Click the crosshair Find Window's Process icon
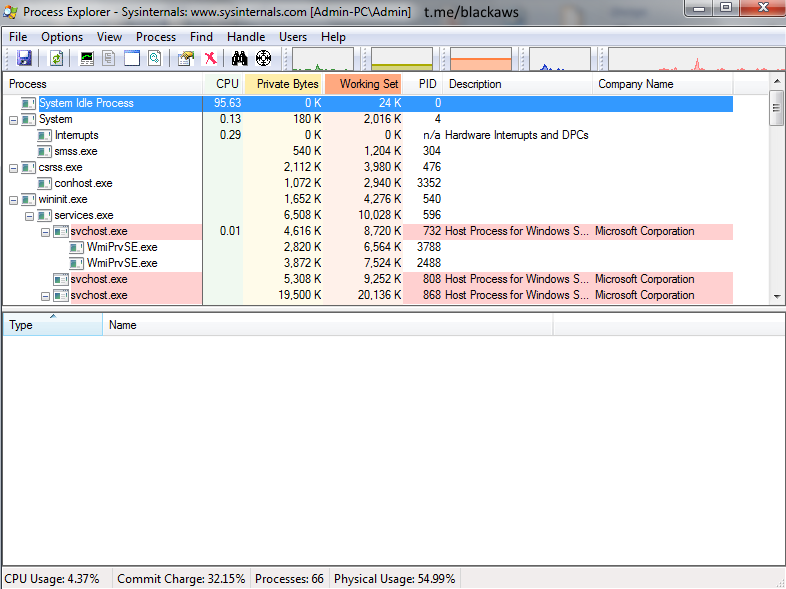This screenshot has width=786, height=589. (x=263, y=58)
